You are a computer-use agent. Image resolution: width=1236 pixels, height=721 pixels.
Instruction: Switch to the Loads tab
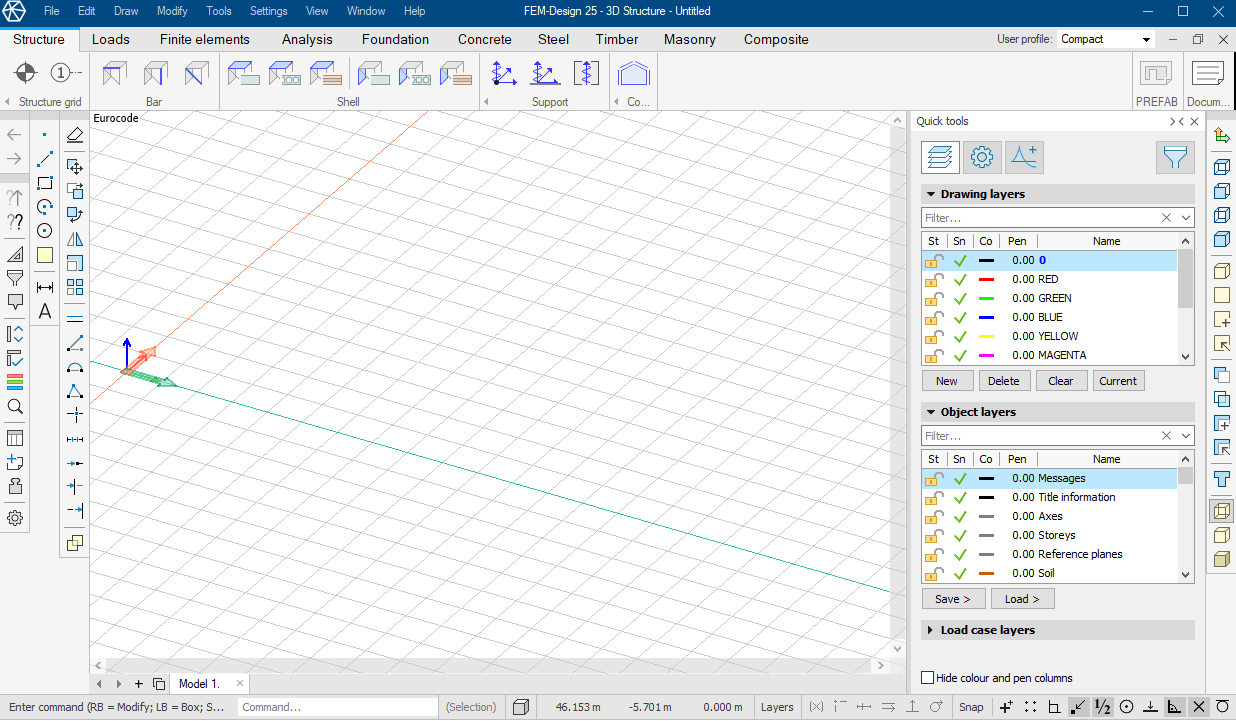pos(111,39)
